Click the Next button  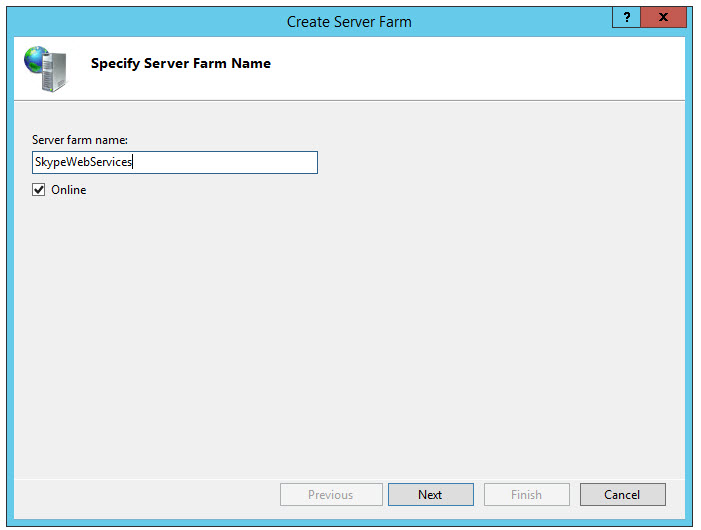(x=430, y=495)
